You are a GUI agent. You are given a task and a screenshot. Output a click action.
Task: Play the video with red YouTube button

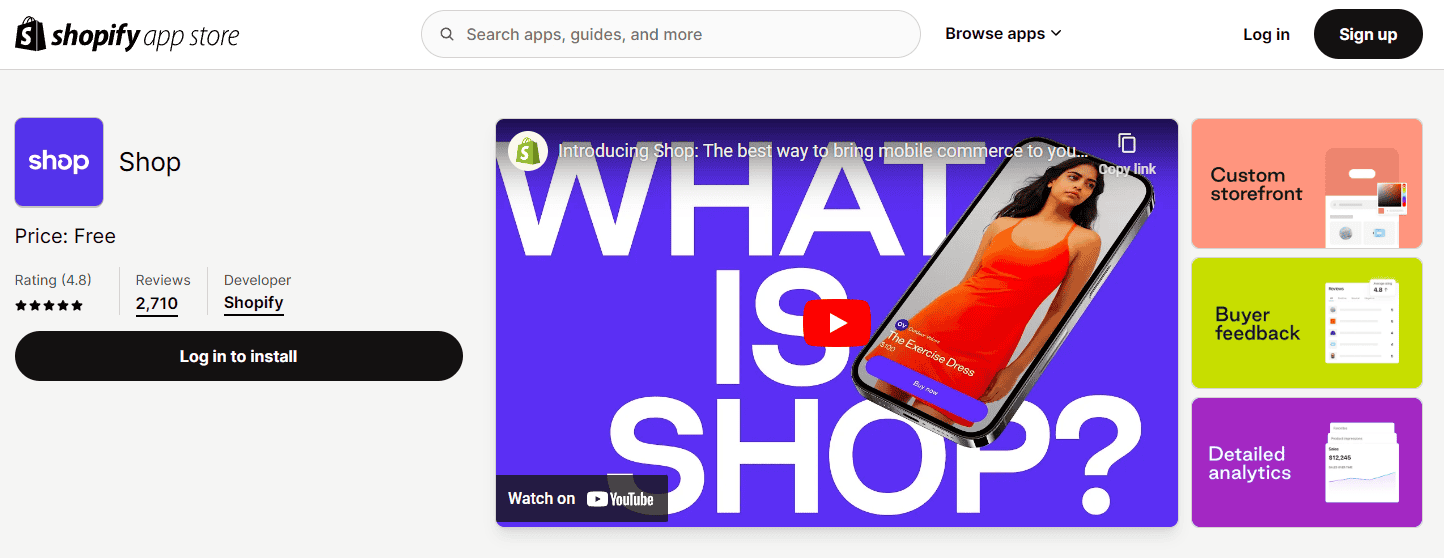coord(837,322)
